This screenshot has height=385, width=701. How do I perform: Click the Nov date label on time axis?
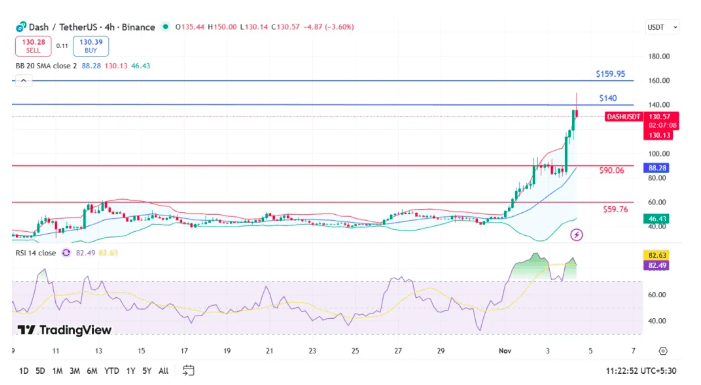505,351
